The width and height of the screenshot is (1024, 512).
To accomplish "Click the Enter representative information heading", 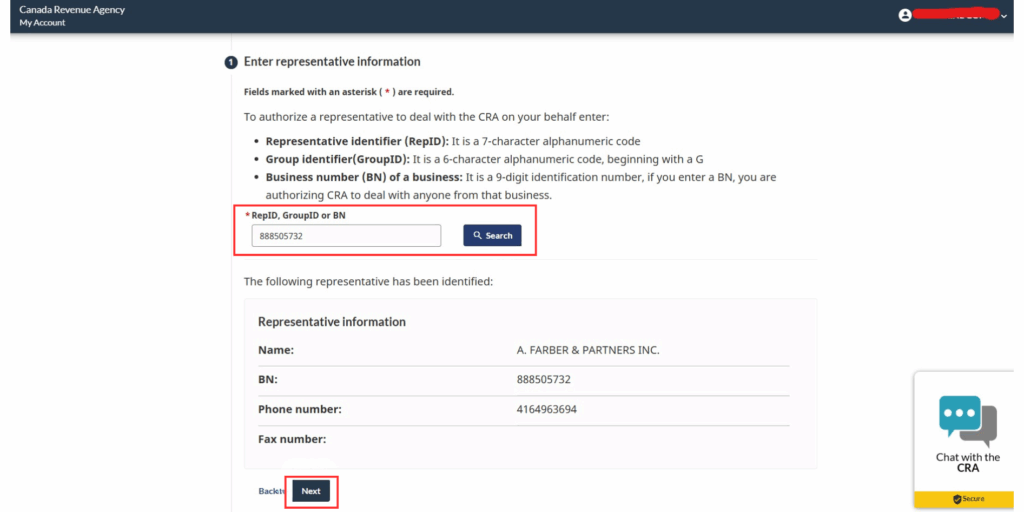I will [x=332, y=62].
